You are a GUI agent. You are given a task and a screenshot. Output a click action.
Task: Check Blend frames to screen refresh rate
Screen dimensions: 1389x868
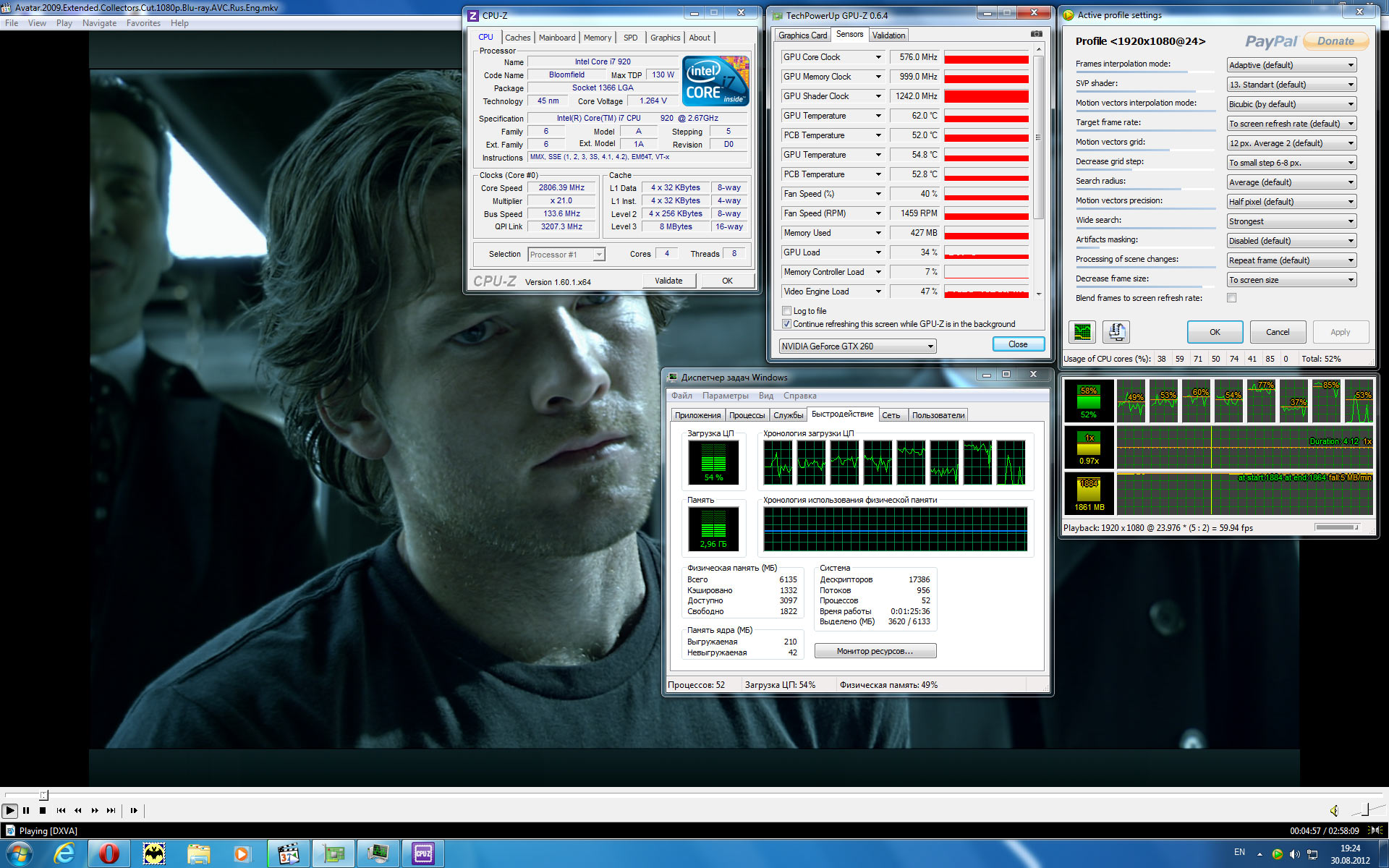click(x=1231, y=298)
